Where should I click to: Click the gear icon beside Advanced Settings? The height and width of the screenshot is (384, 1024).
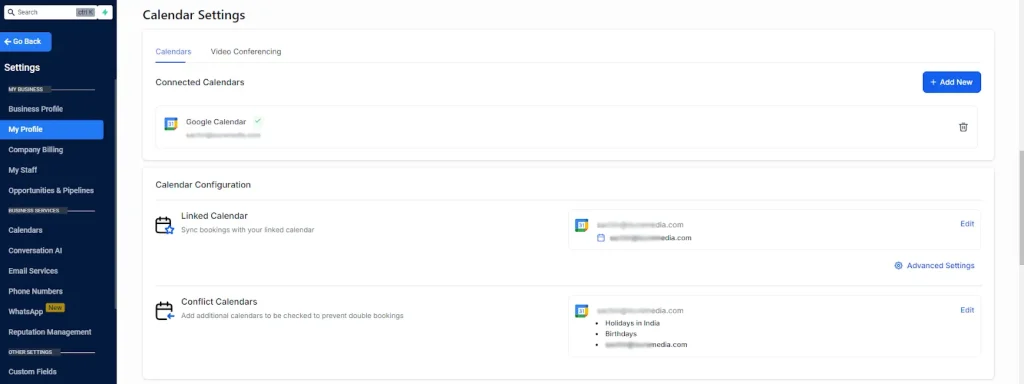[899, 266]
